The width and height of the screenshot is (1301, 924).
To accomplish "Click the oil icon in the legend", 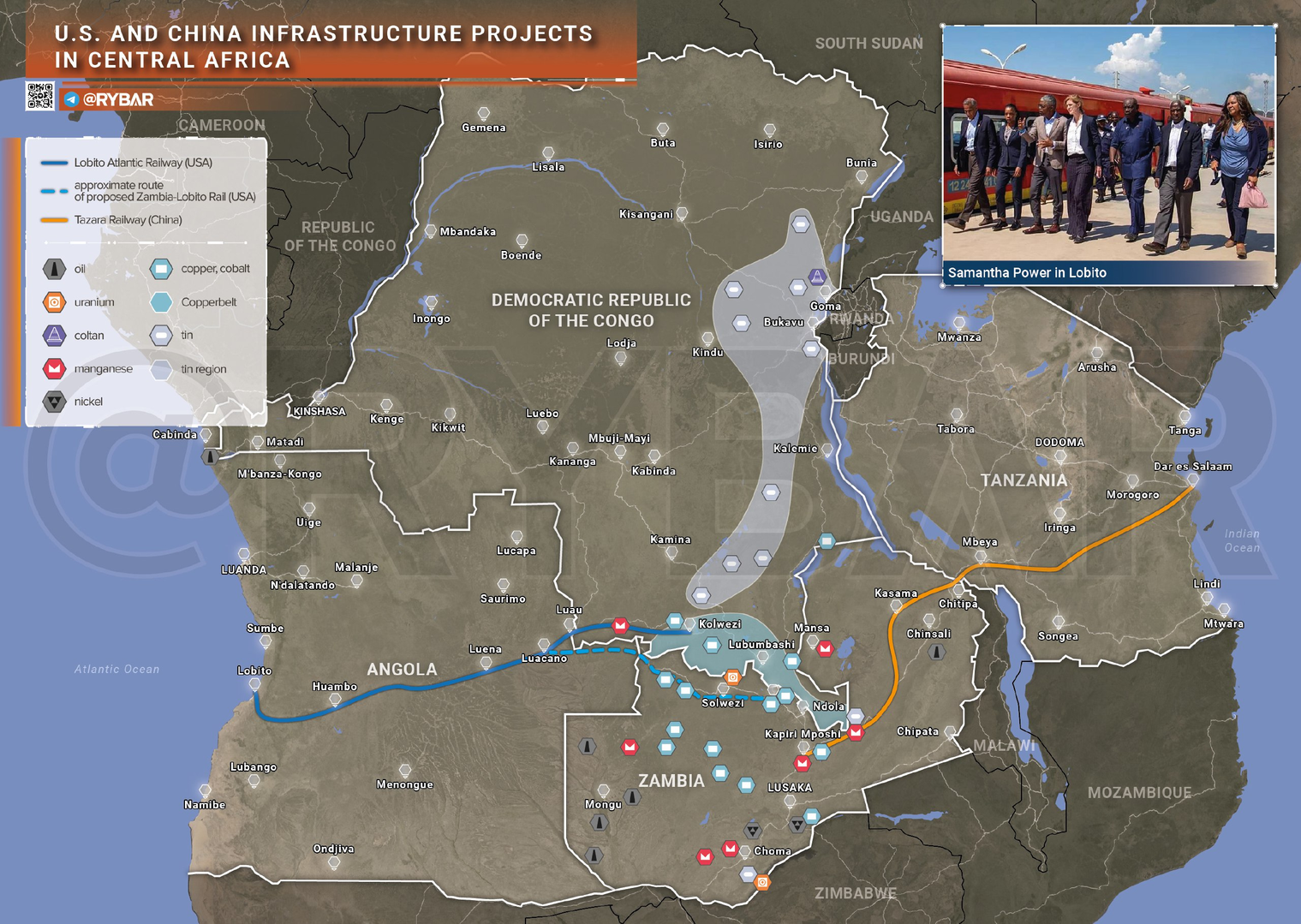I will pyautogui.click(x=54, y=269).
